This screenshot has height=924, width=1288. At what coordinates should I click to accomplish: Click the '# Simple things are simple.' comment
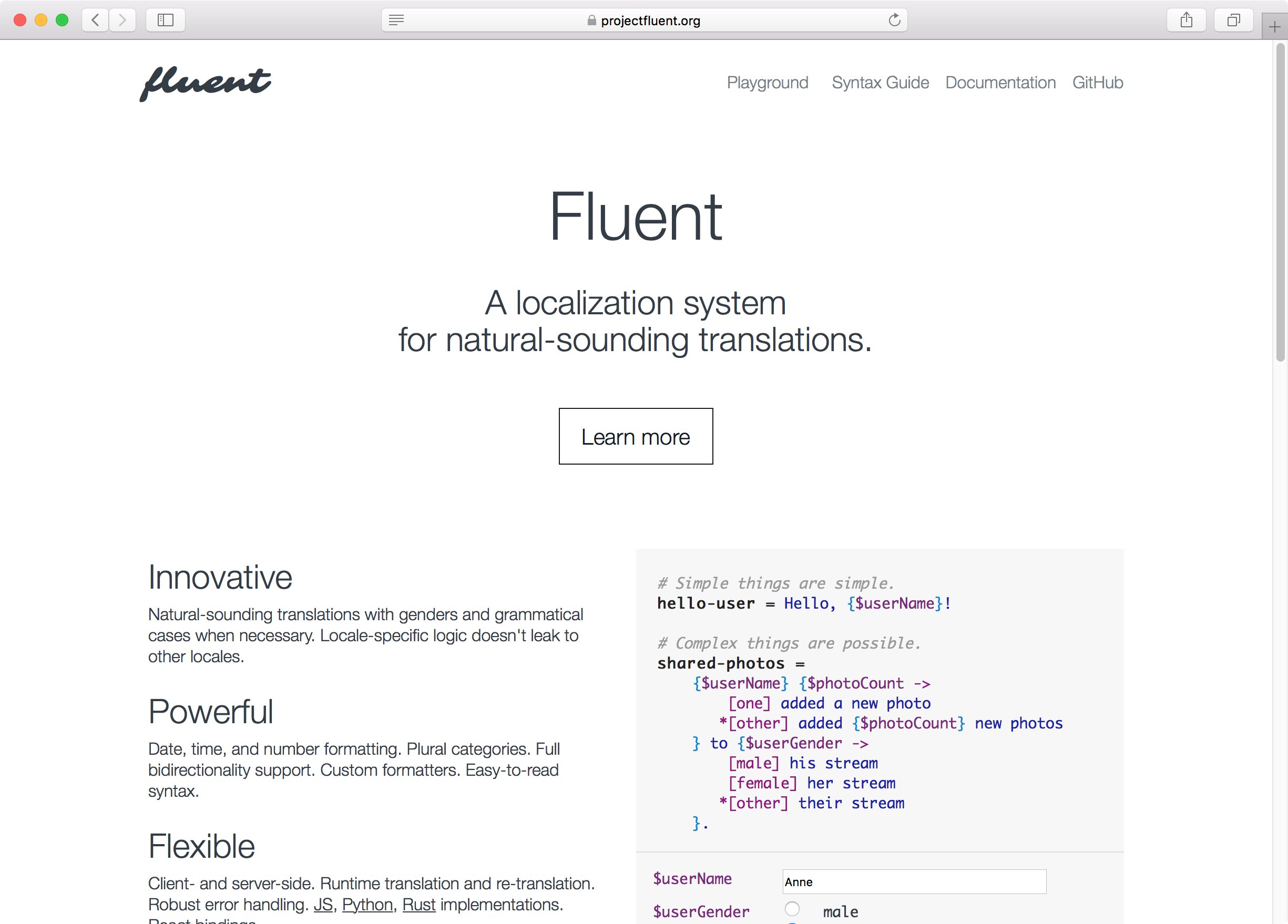(x=776, y=583)
